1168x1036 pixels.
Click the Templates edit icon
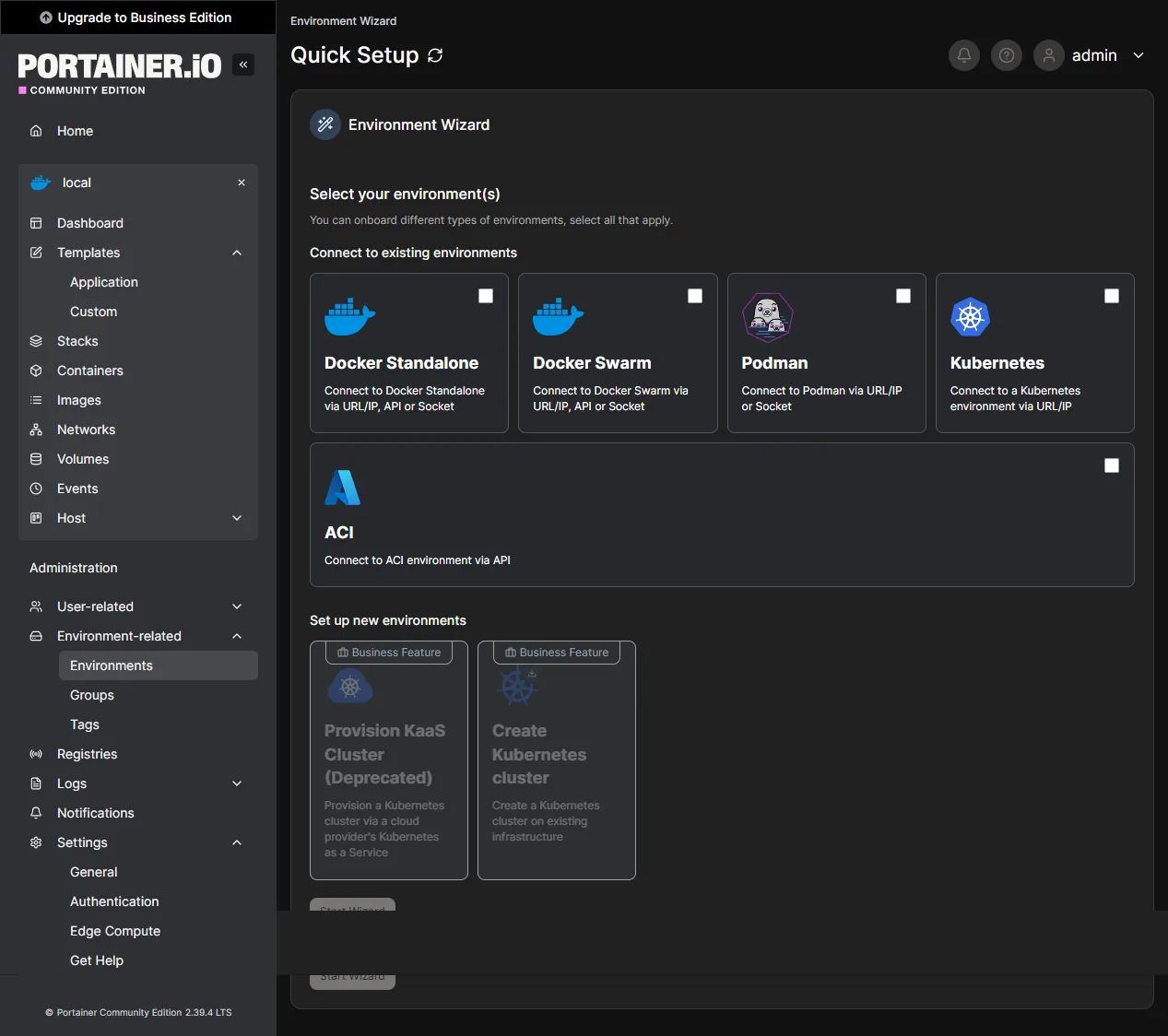tap(36, 253)
